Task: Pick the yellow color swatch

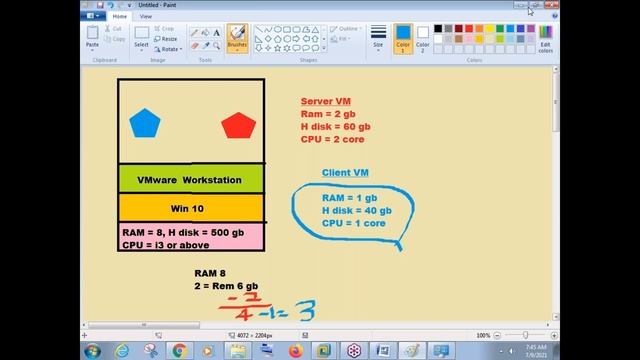Action: click(490, 29)
